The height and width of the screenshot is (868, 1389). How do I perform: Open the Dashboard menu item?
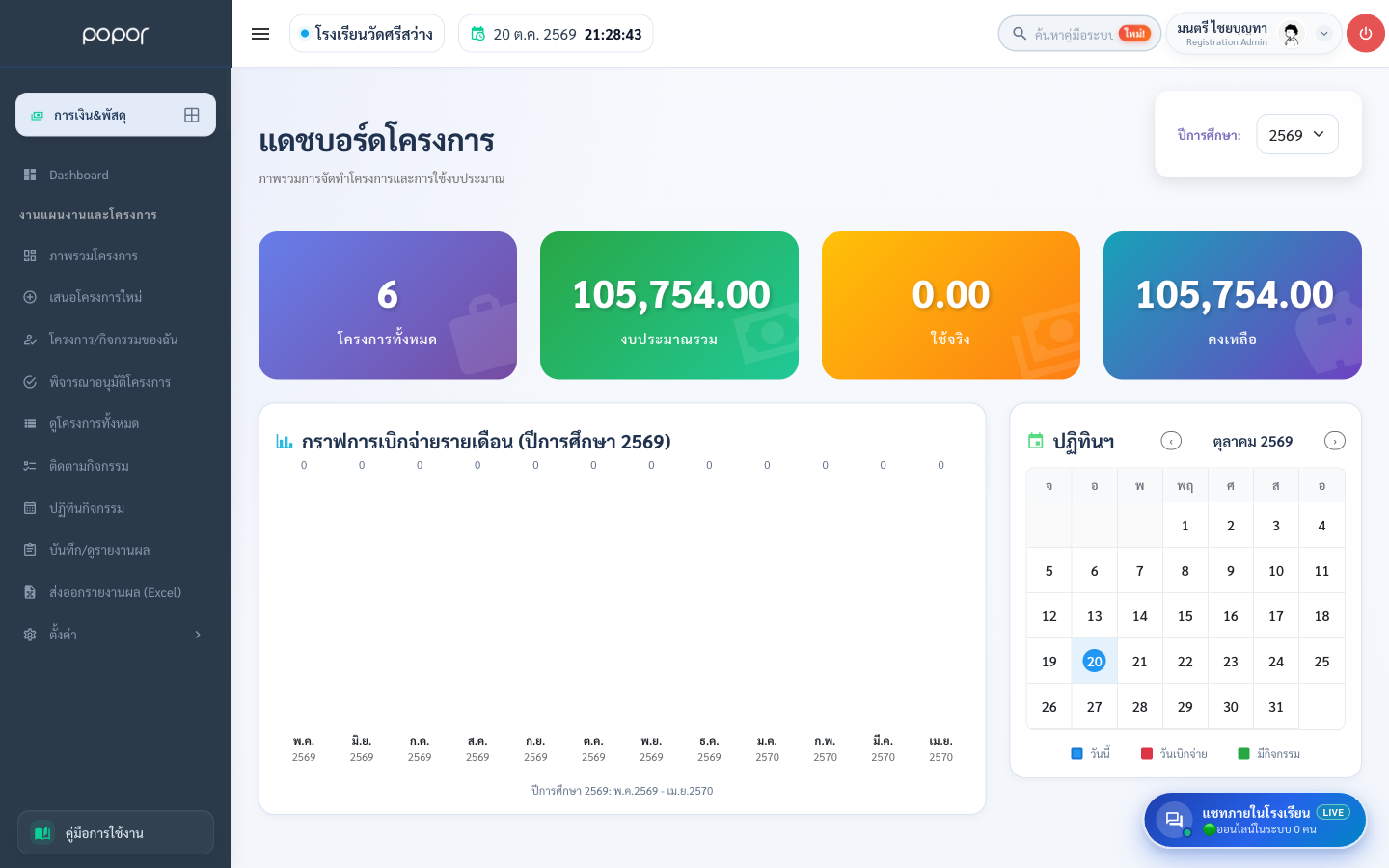click(x=116, y=175)
